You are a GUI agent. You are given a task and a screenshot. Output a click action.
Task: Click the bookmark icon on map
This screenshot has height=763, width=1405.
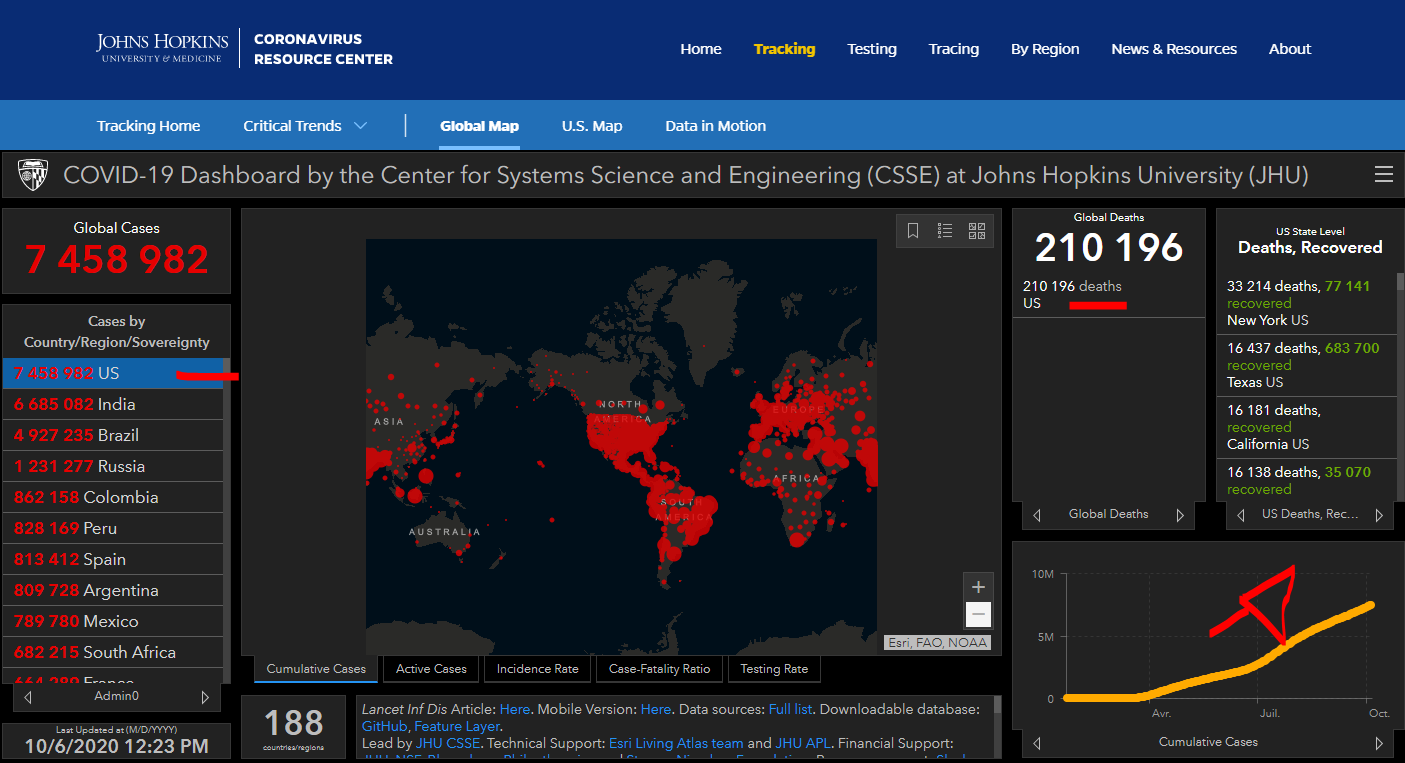pos(913,231)
